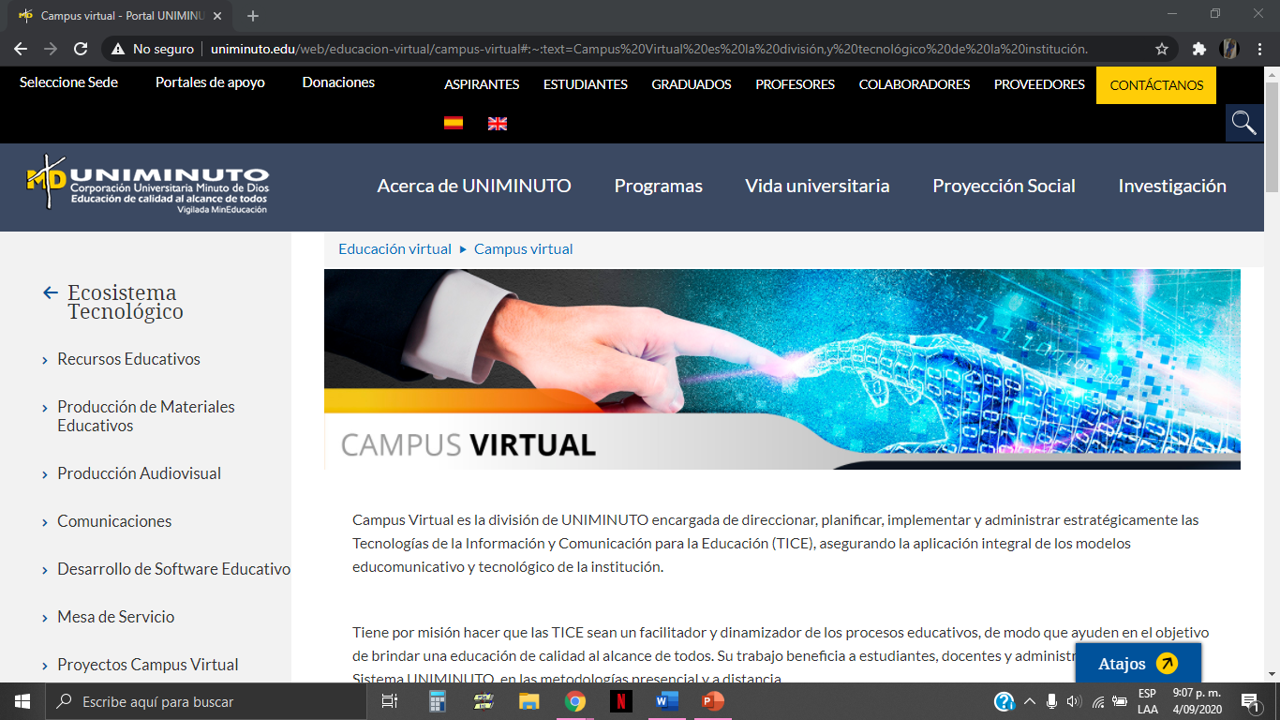This screenshot has width=1280, height=720.
Task: Show hidden tray icons chevron
Action: [1030, 701]
